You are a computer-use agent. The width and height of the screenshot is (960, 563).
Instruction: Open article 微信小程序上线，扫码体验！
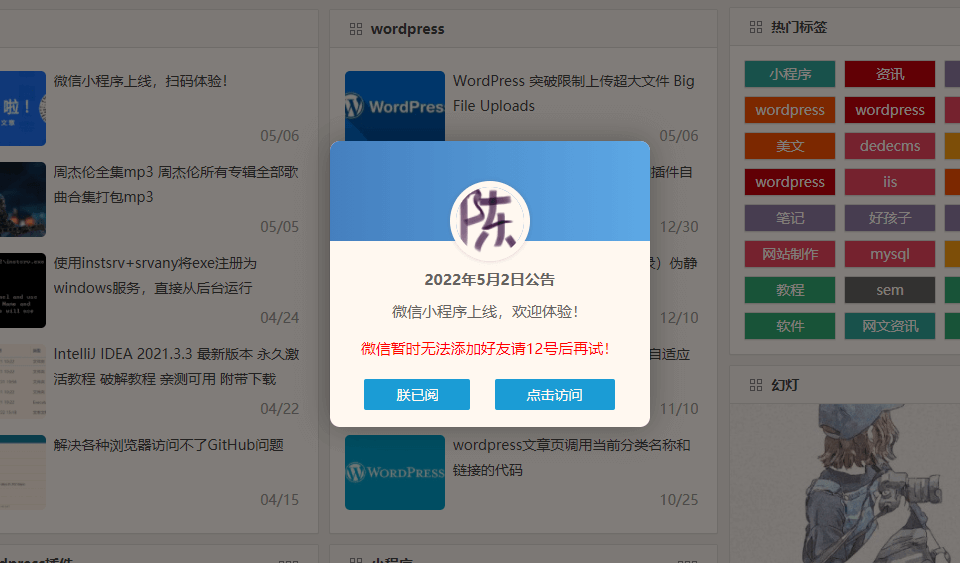click(140, 81)
